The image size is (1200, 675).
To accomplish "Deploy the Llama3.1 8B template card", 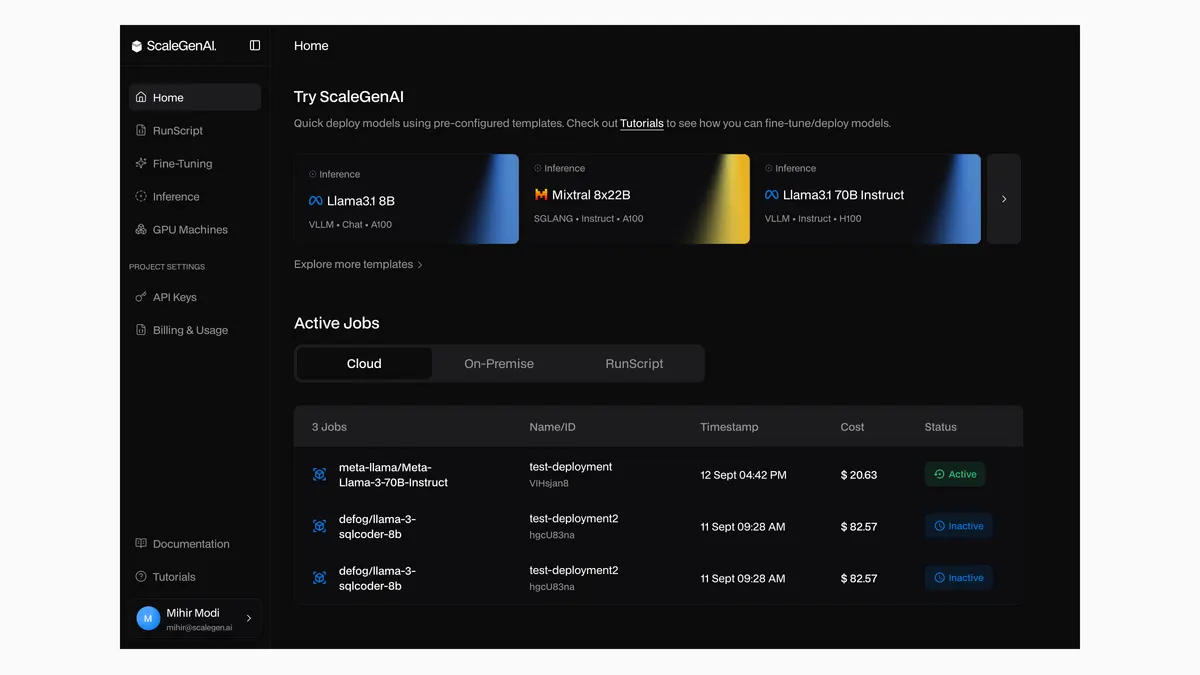I will (407, 199).
